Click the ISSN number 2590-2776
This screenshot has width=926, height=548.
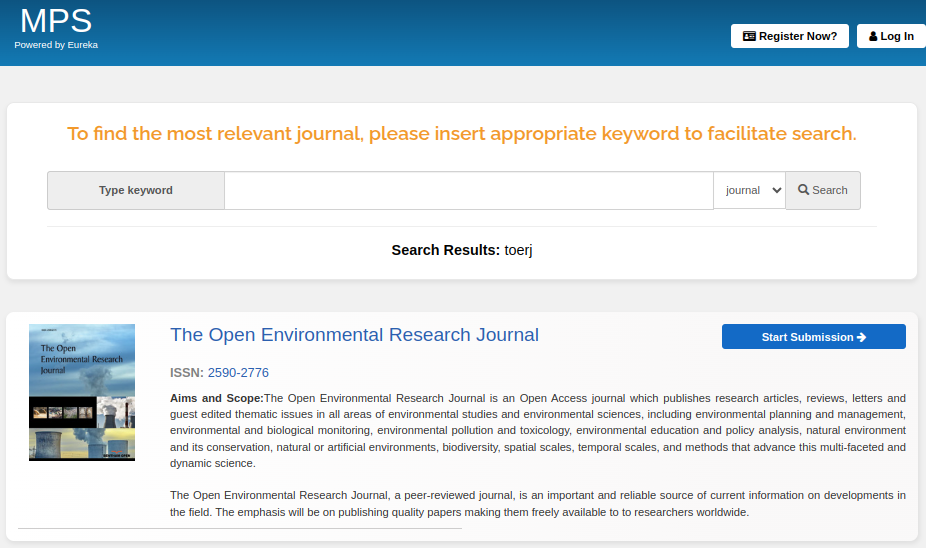point(238,373)
